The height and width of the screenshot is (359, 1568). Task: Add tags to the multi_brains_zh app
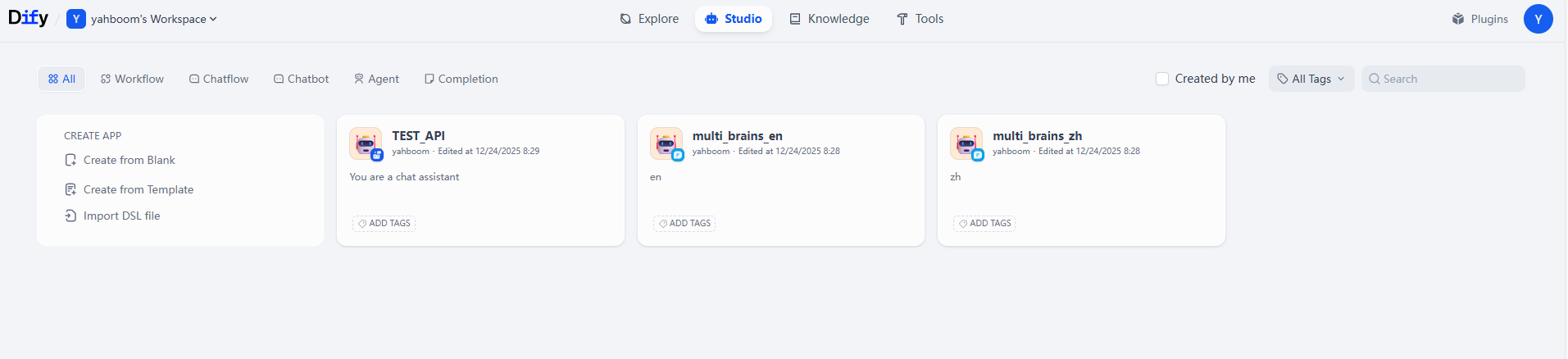tap(984, 223)
